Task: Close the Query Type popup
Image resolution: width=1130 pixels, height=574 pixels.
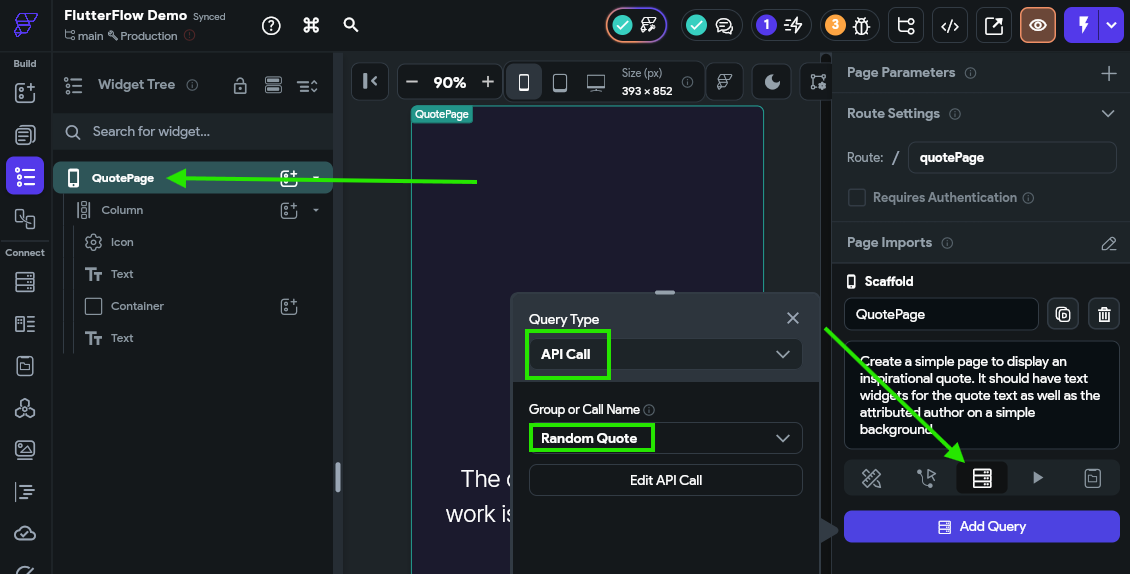Action: coord(793,318)
